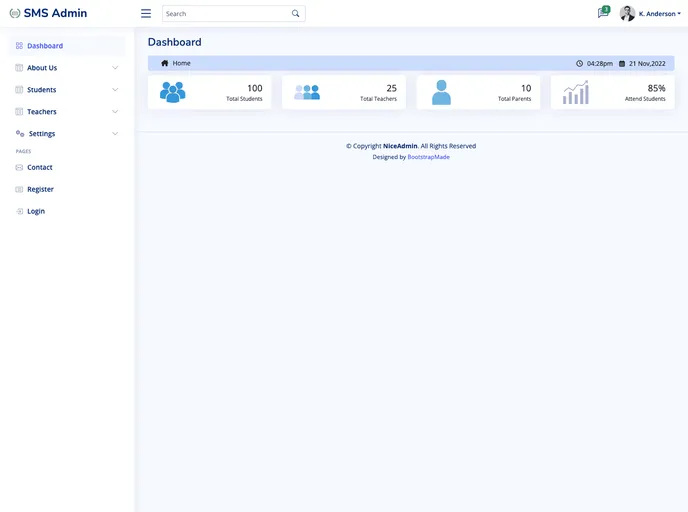Screen dimensions: 688x512
Task: Toggle the sidebar with the hamburger icon
Action: point(146,14)
